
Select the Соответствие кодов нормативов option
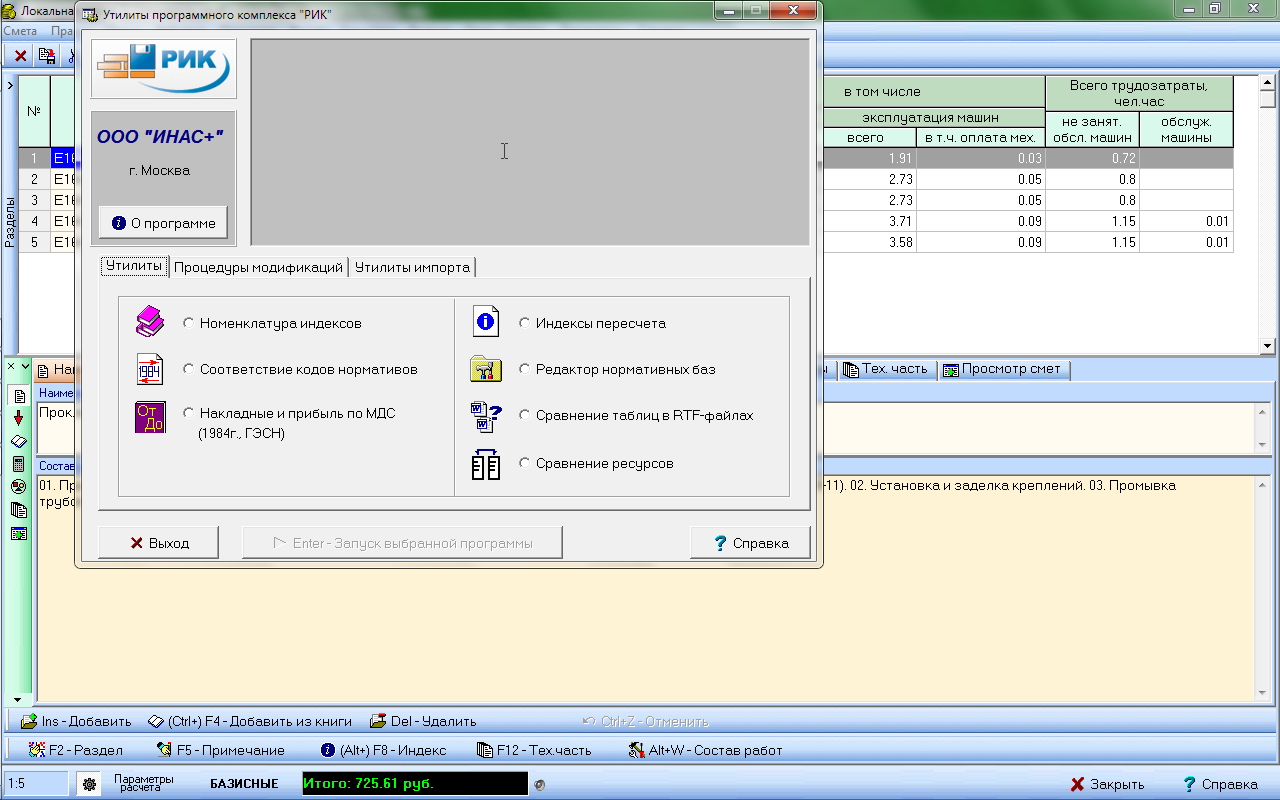point(189,369)
